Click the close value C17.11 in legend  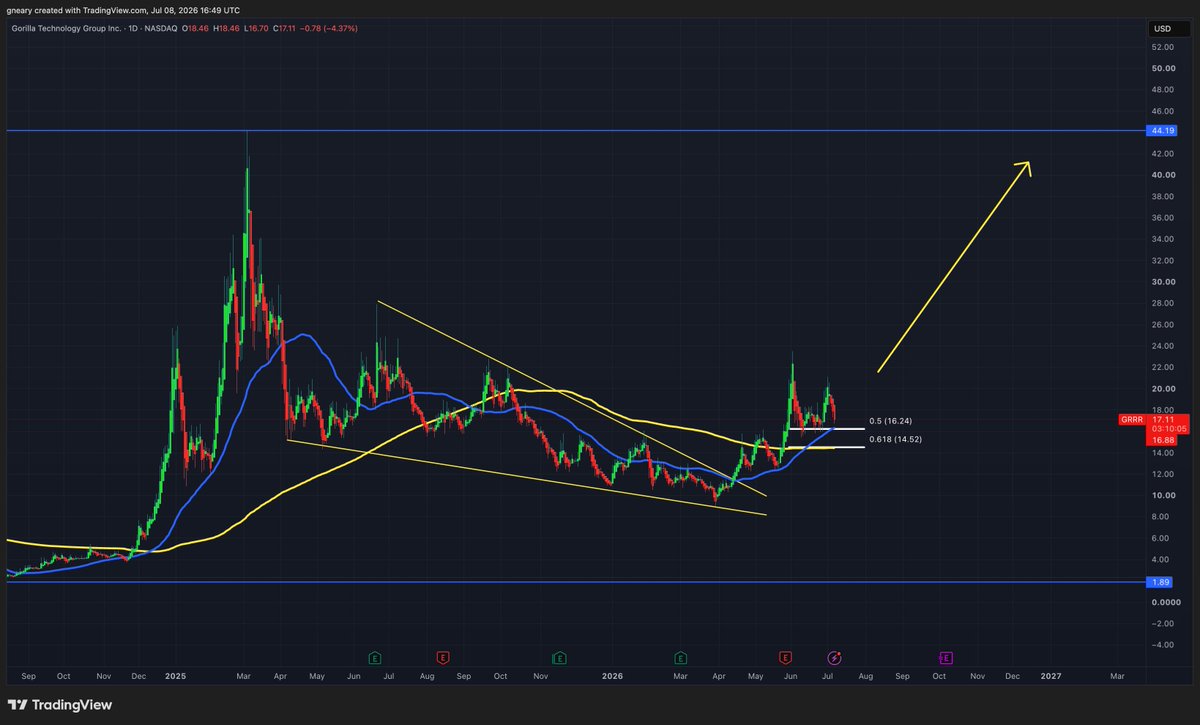coord(286,28)
